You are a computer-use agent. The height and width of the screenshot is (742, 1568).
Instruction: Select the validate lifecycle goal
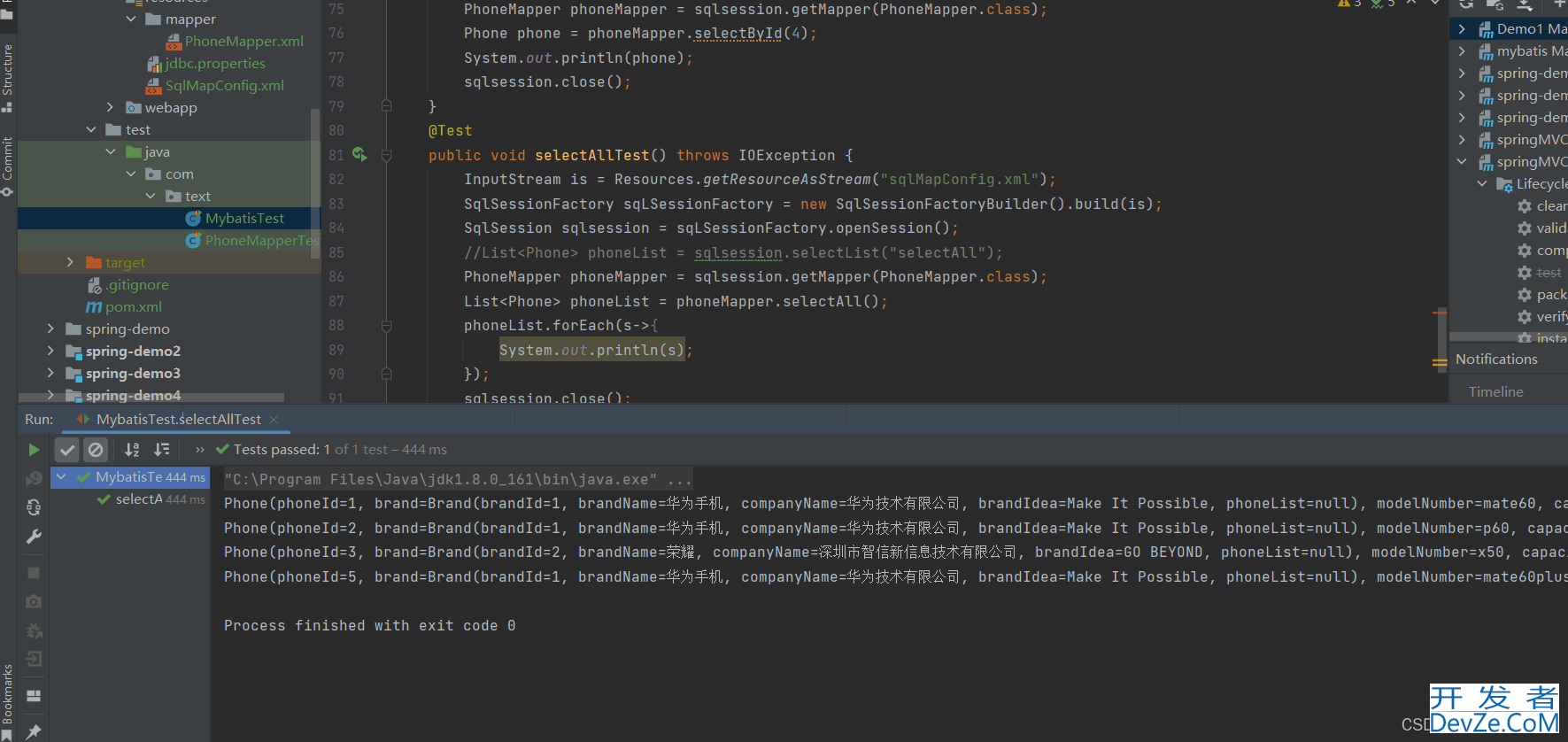coord(1542,228)
